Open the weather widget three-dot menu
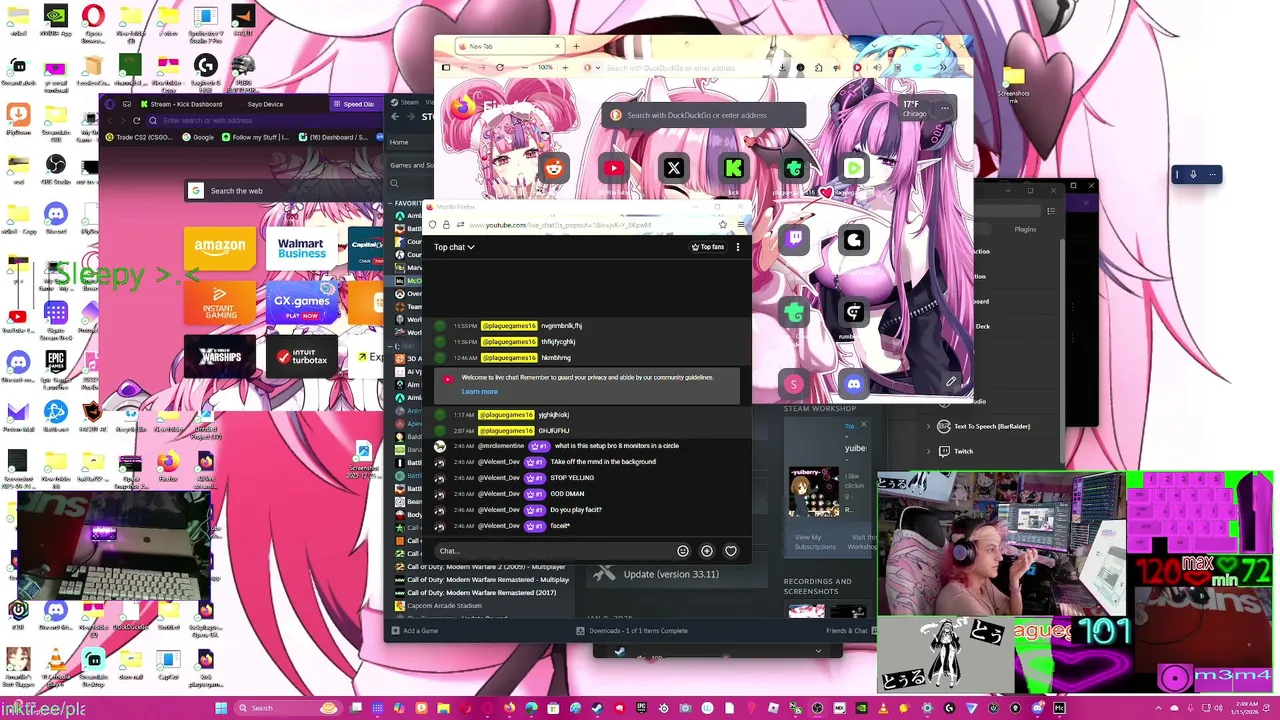The width and height of the screenshot is (1280, 720). click(x=944, y=109)
